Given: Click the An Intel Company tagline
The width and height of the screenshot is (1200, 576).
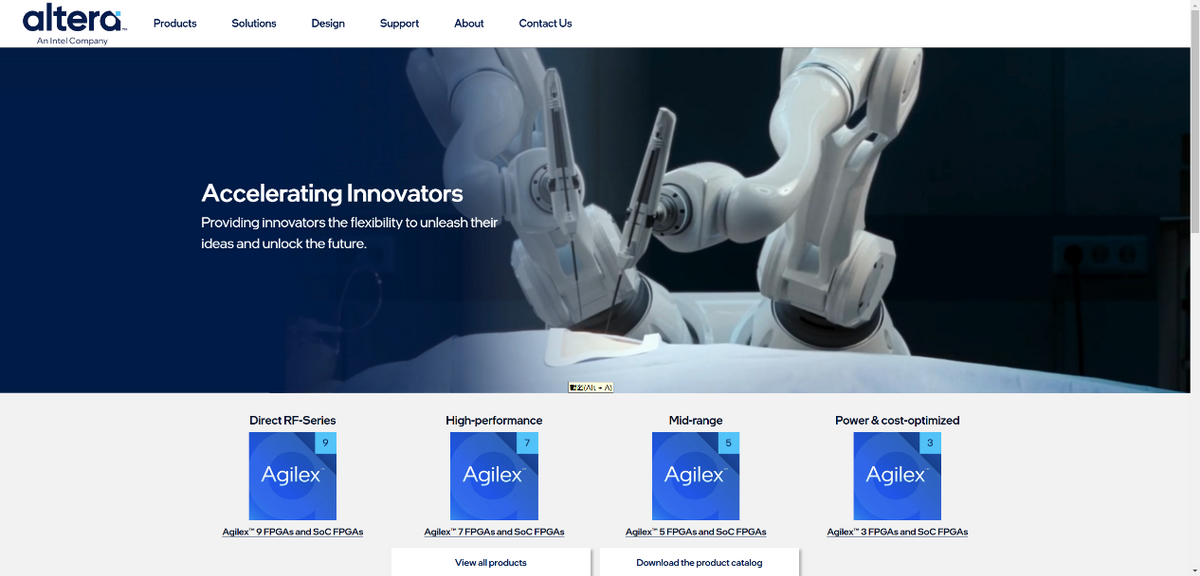Looking at the screenshot, I should pyautogui.click(x=72, y=41).
